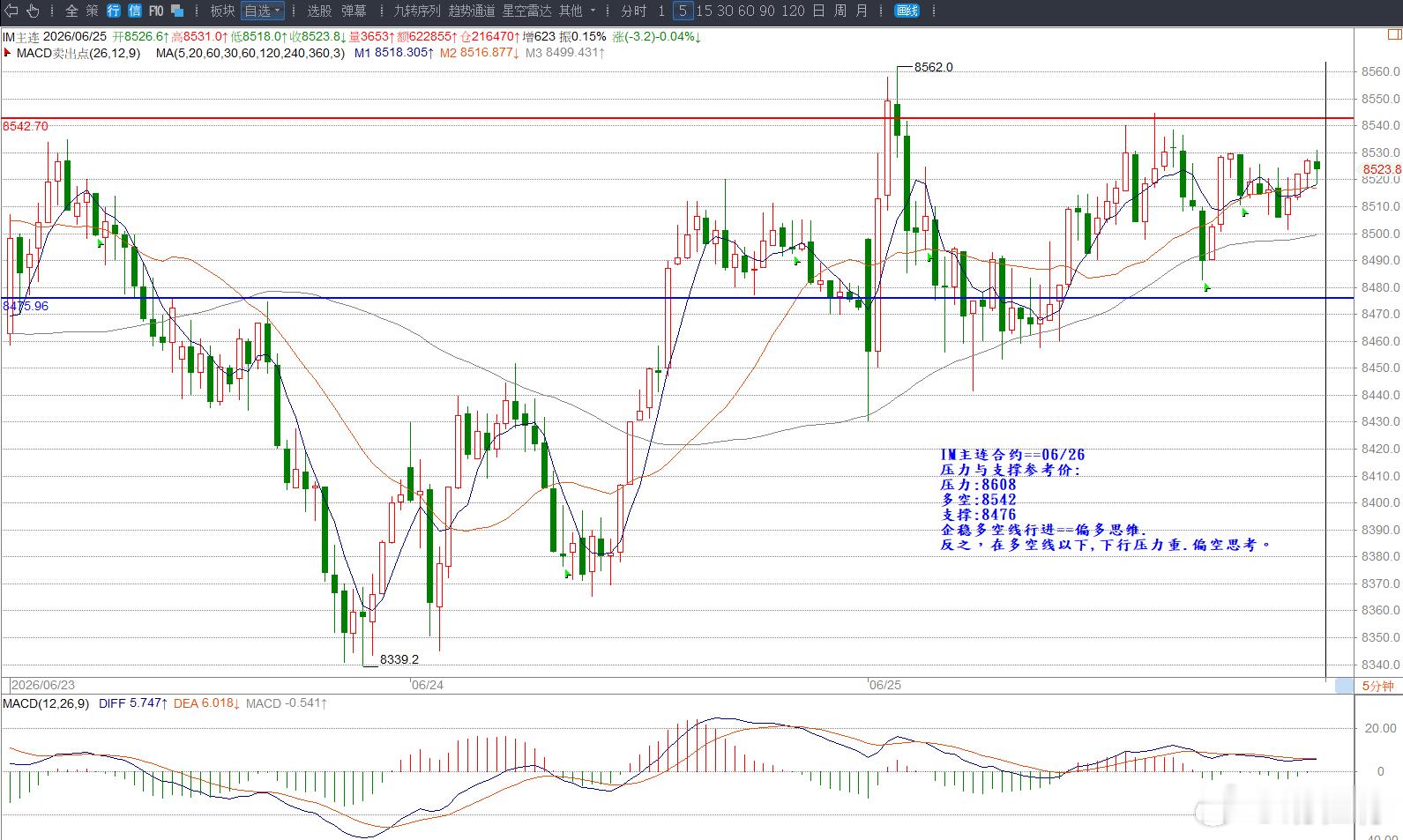Click the 8523.8 current price tag on axis
The image size is (1403, 840).
1382,169
